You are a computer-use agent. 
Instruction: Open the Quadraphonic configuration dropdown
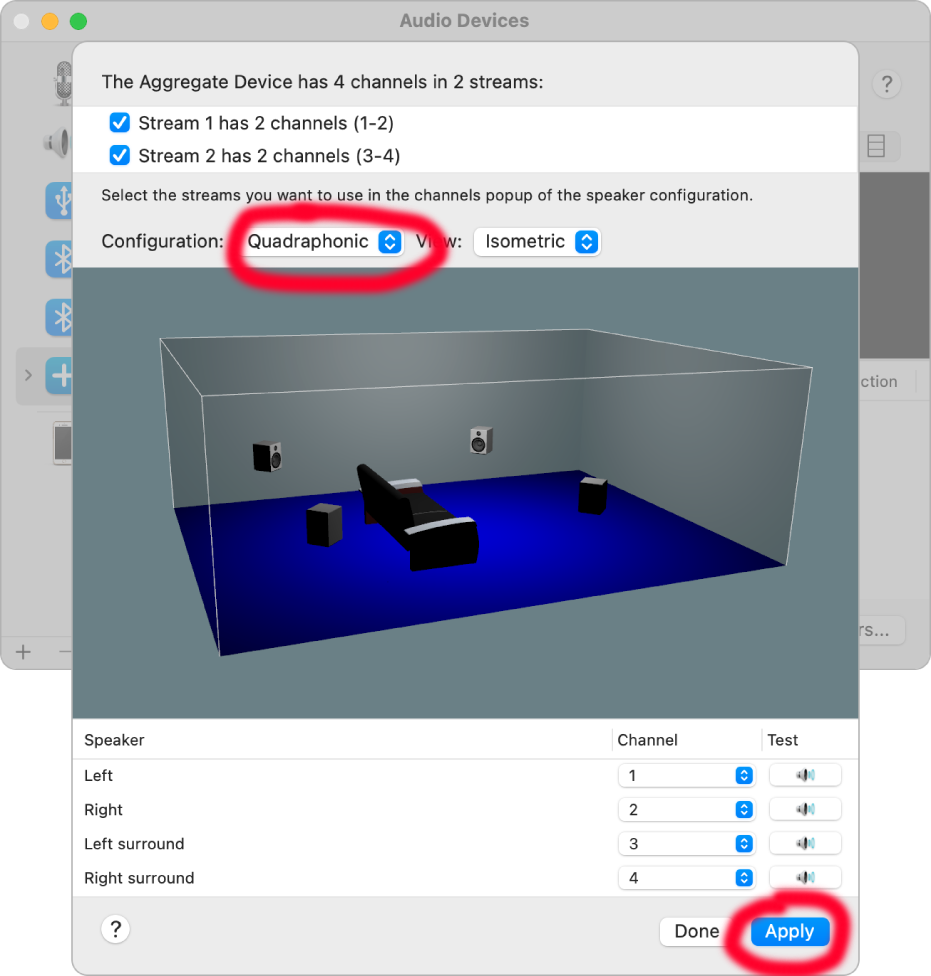click(x=324, y=242)
